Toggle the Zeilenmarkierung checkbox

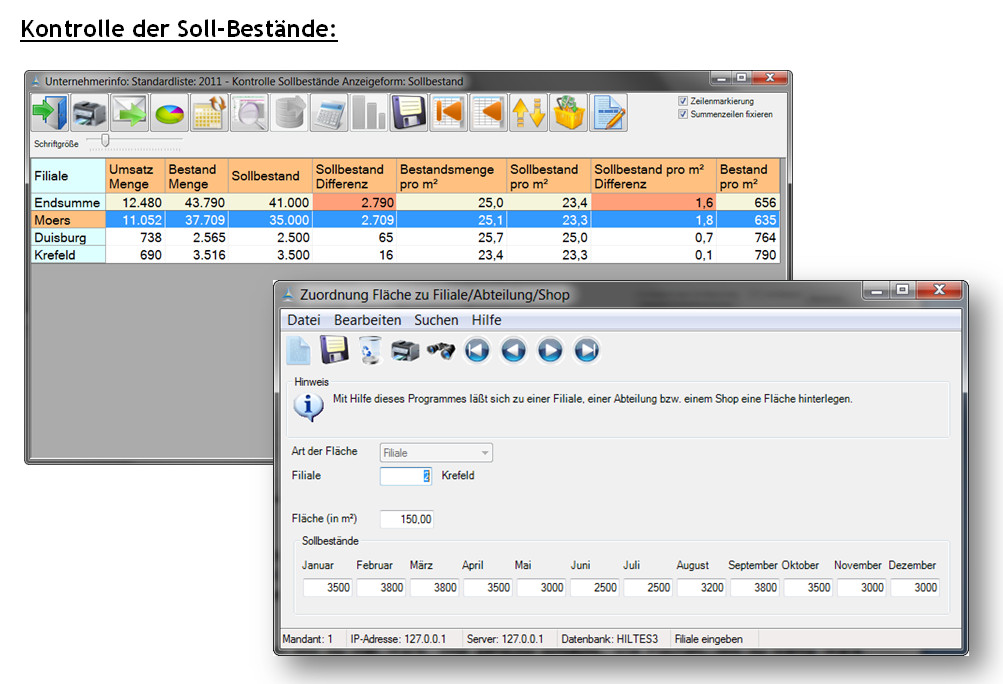pos(683,101)
